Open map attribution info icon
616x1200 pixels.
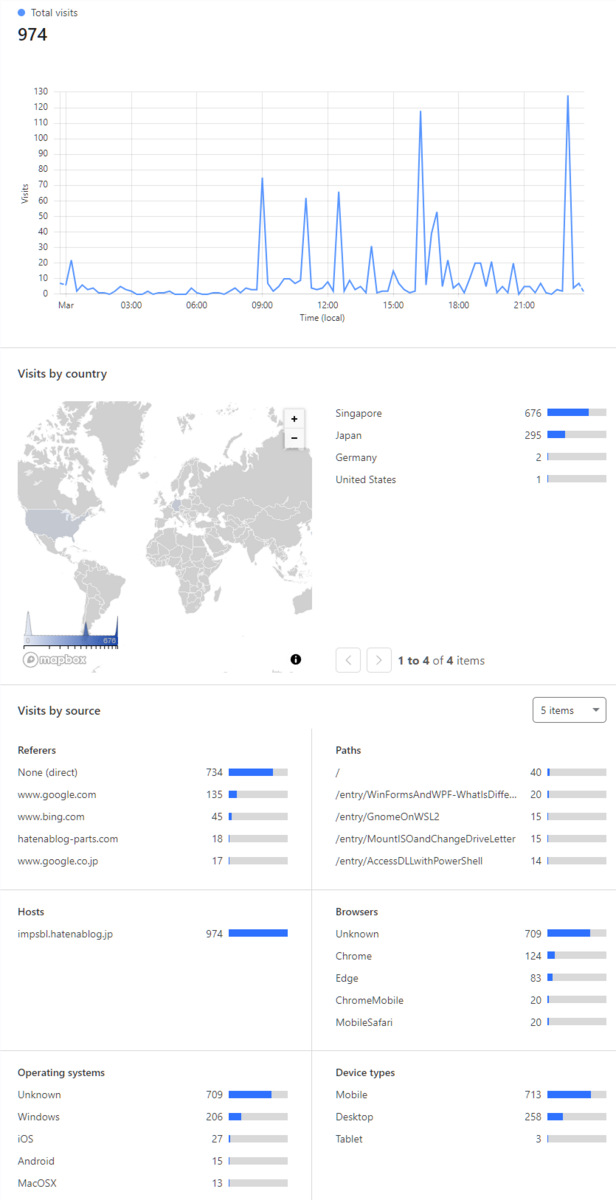pos(296,659)
